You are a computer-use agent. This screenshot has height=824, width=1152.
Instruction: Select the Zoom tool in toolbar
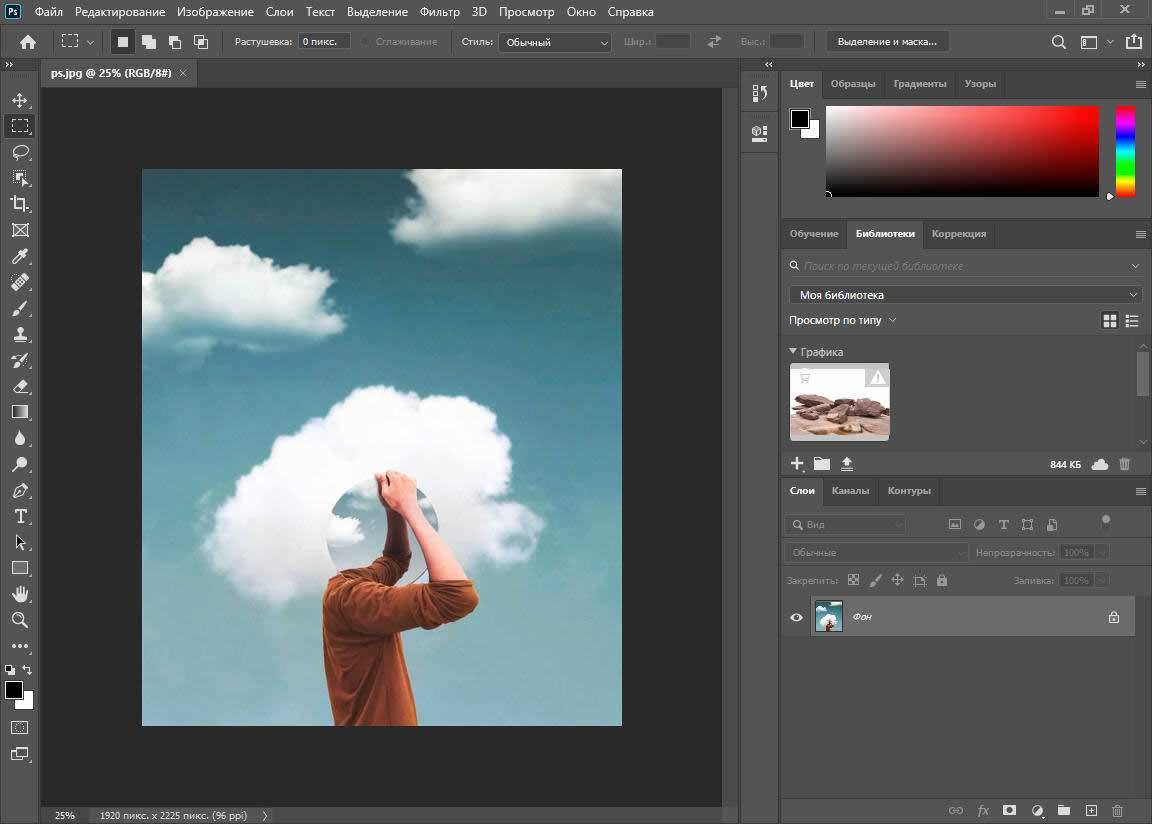coord(20,620)
